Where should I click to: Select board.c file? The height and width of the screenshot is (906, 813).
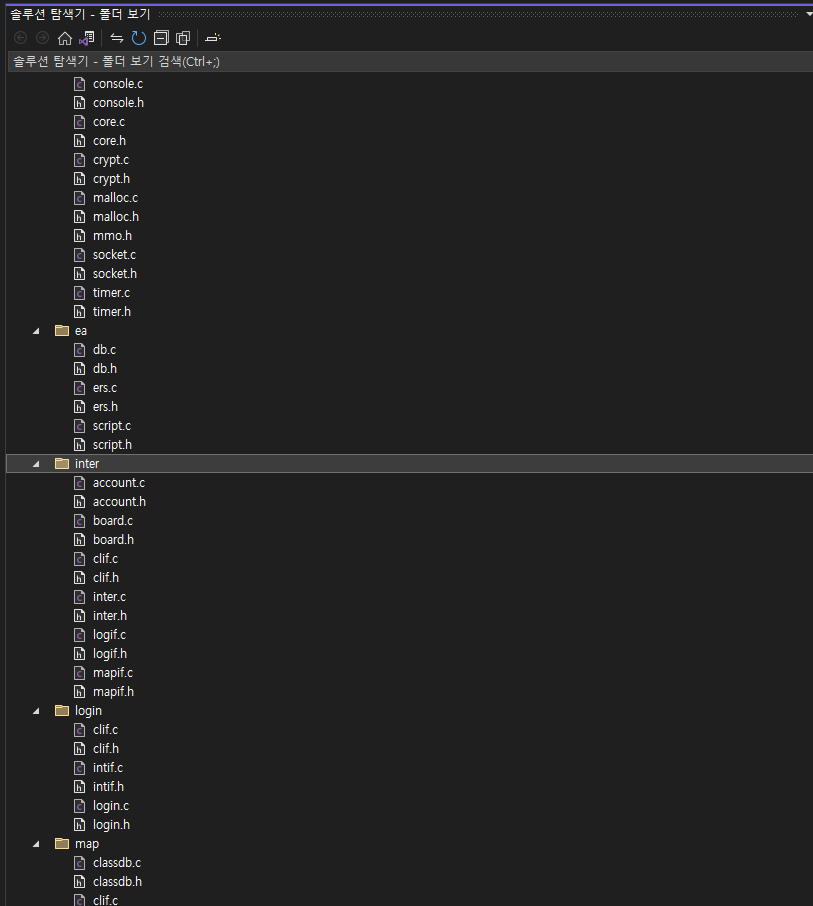click(x=113, y=521)
